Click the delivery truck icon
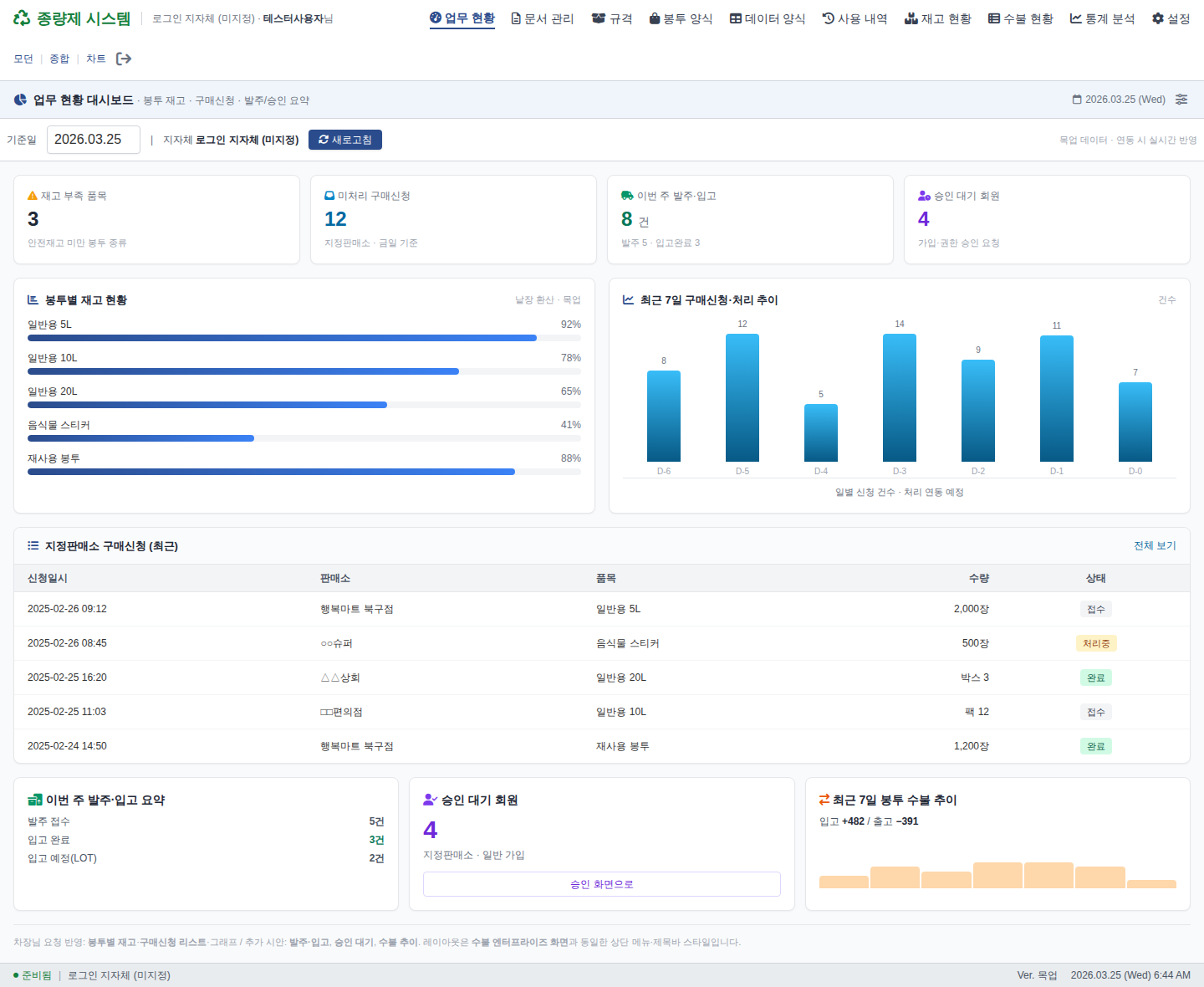The width and height of the screenshot is (1204, 987). [x=627, y=196]
